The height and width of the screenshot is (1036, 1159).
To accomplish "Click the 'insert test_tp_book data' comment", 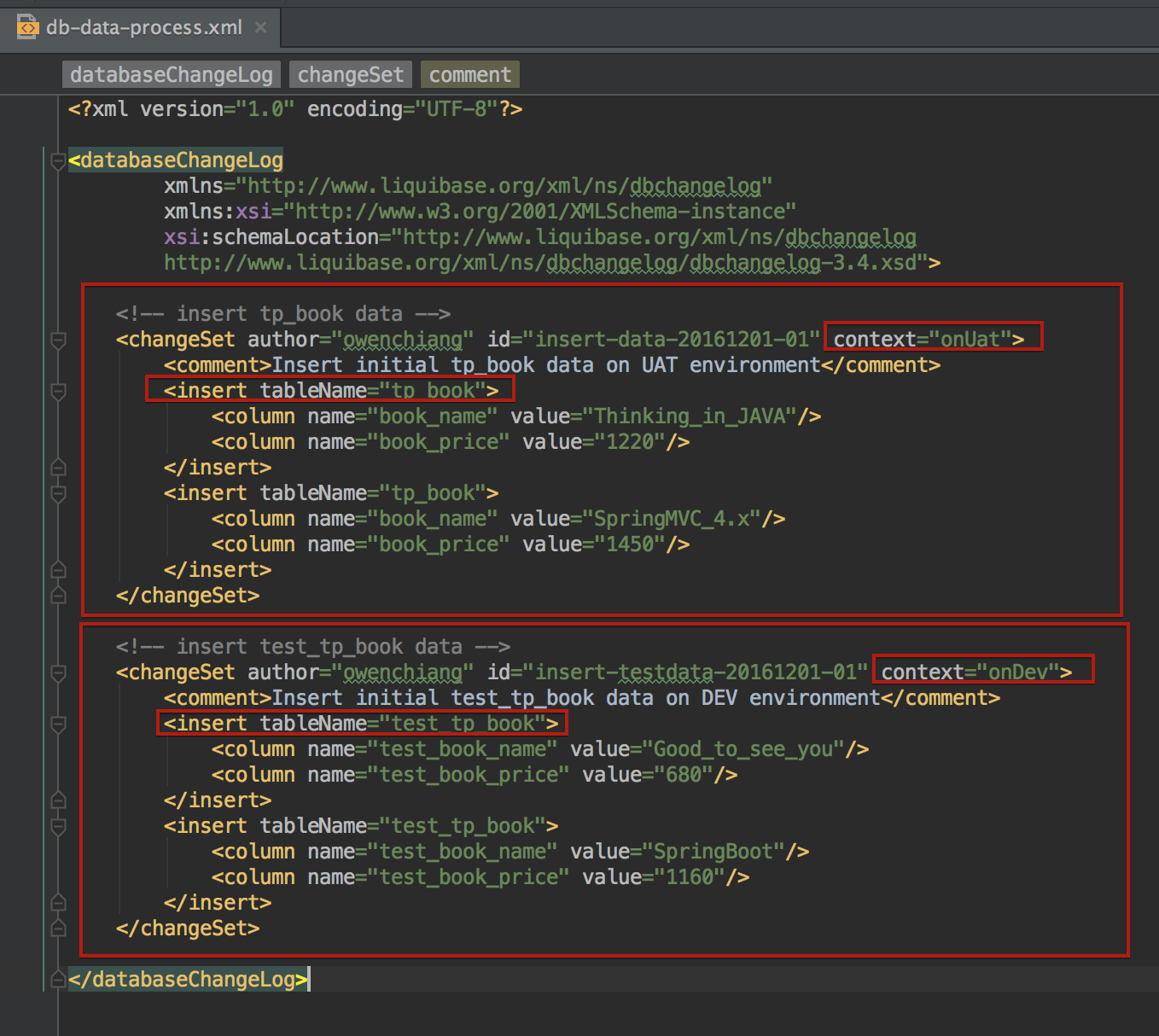I will [313, 647].
